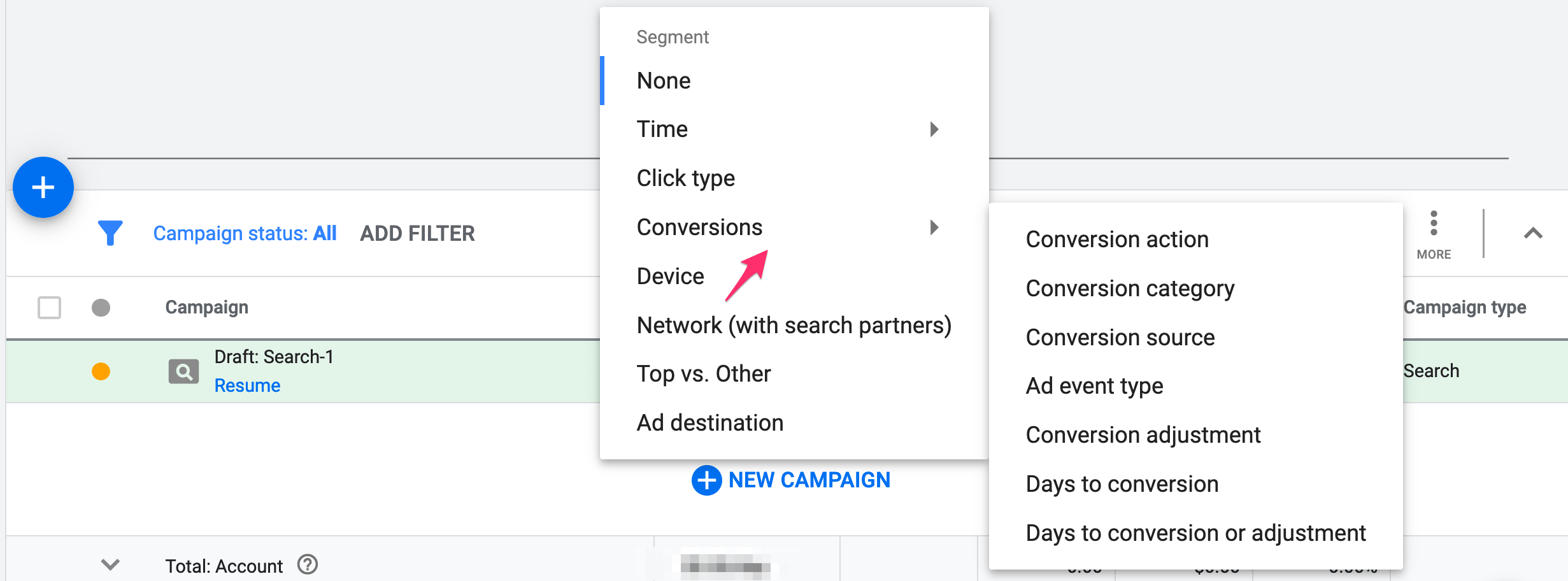Click the Resume draft link

coord(247,385)
